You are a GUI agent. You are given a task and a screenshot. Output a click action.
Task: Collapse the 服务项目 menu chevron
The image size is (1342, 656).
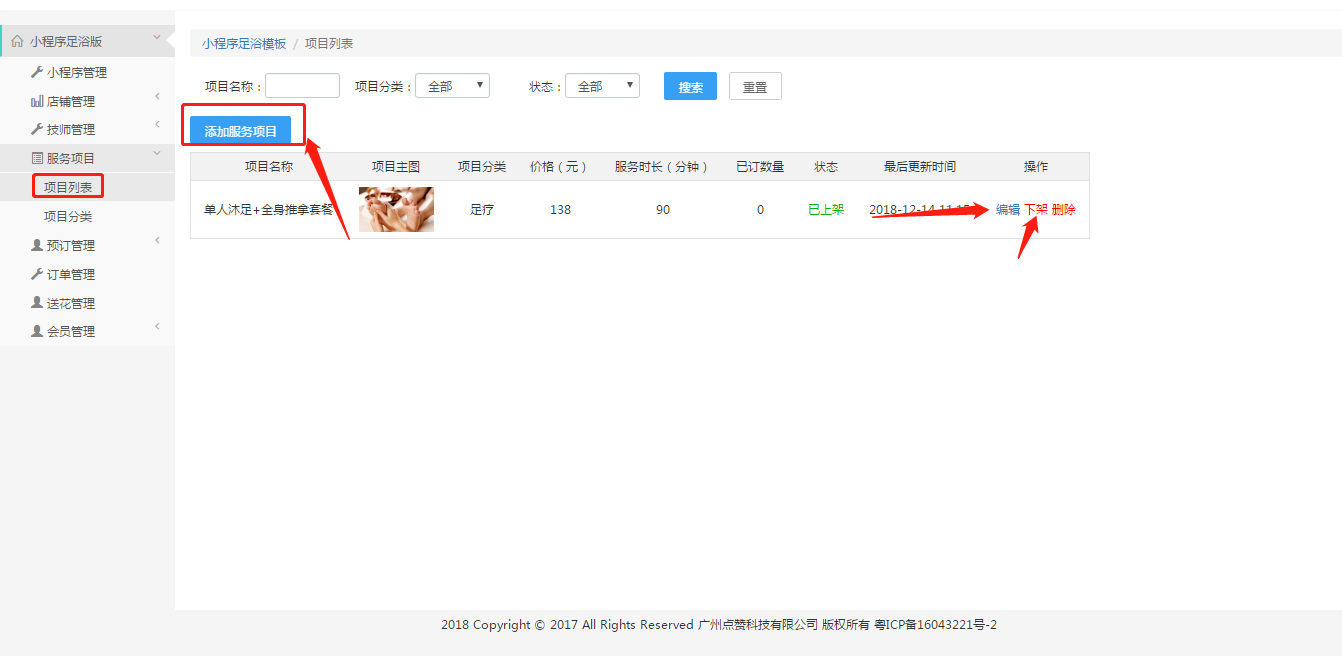click(x=157, y=154)
